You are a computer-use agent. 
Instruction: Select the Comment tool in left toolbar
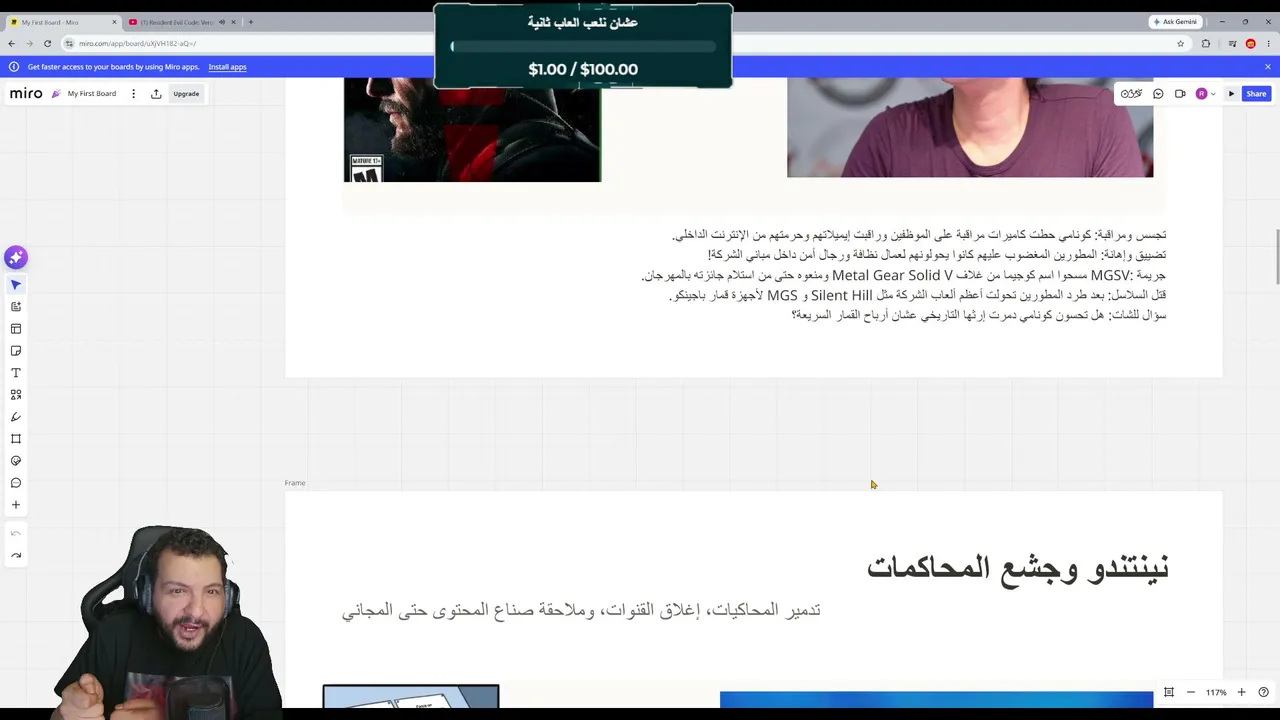click(16, 483)
